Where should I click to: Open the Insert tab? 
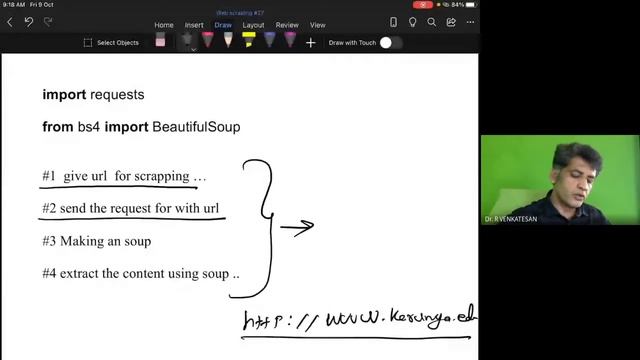coord(194,25)
